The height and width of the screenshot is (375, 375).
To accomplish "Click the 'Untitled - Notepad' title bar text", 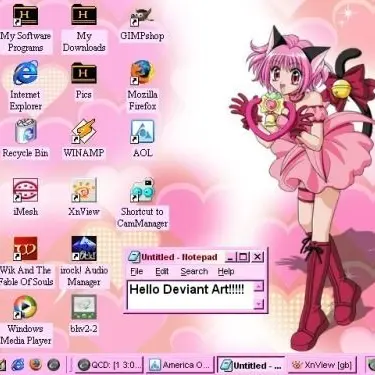I will (179, 257).
